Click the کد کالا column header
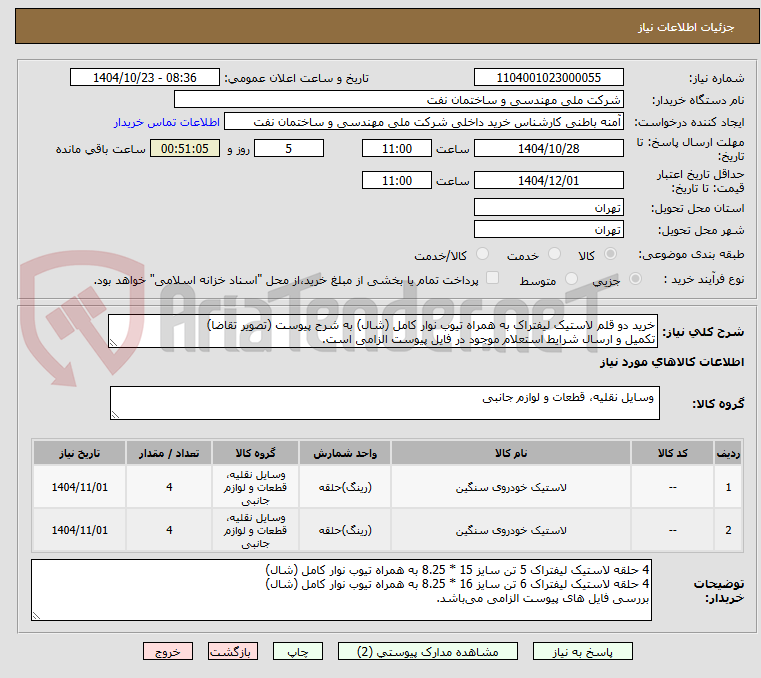 pyautogui.click(x=672, y=453)
